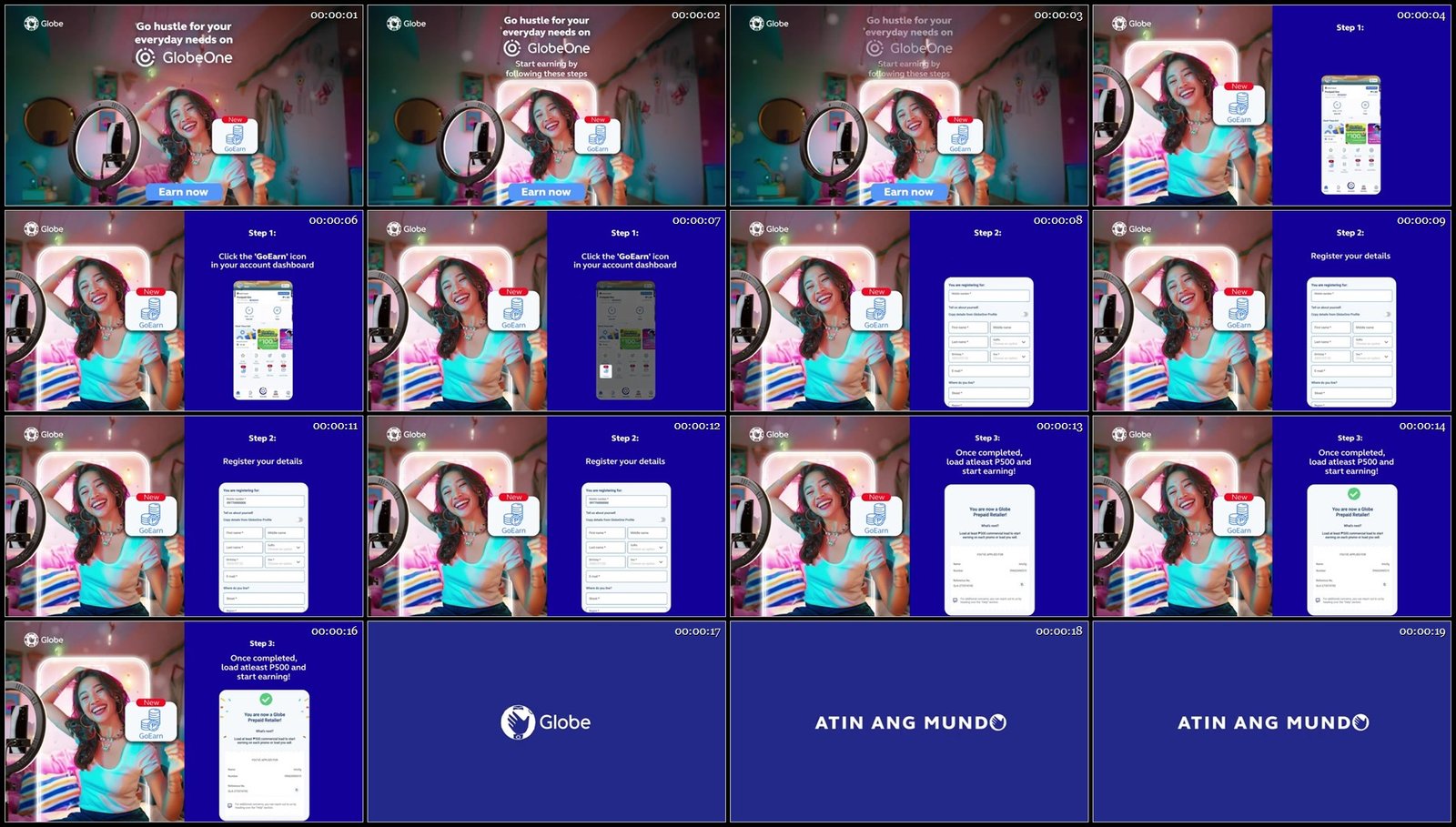
Task: Click GoEarn icon in the 00:00:13 frame
Action: coord(876,515)
